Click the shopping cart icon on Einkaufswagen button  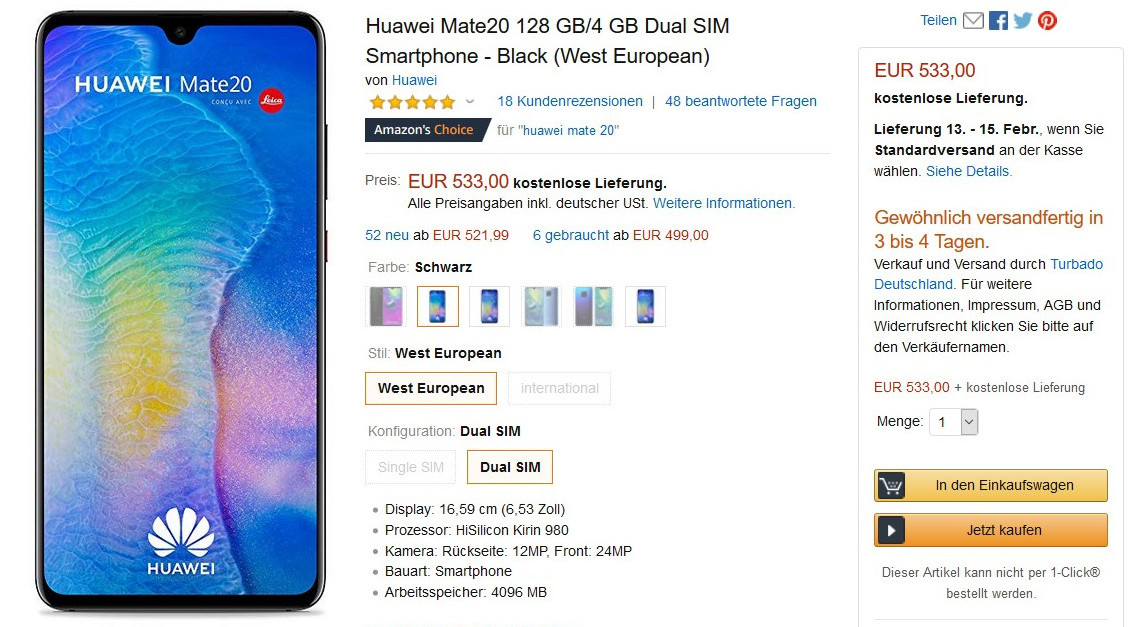pyautogui.click(x=891, y=486)
